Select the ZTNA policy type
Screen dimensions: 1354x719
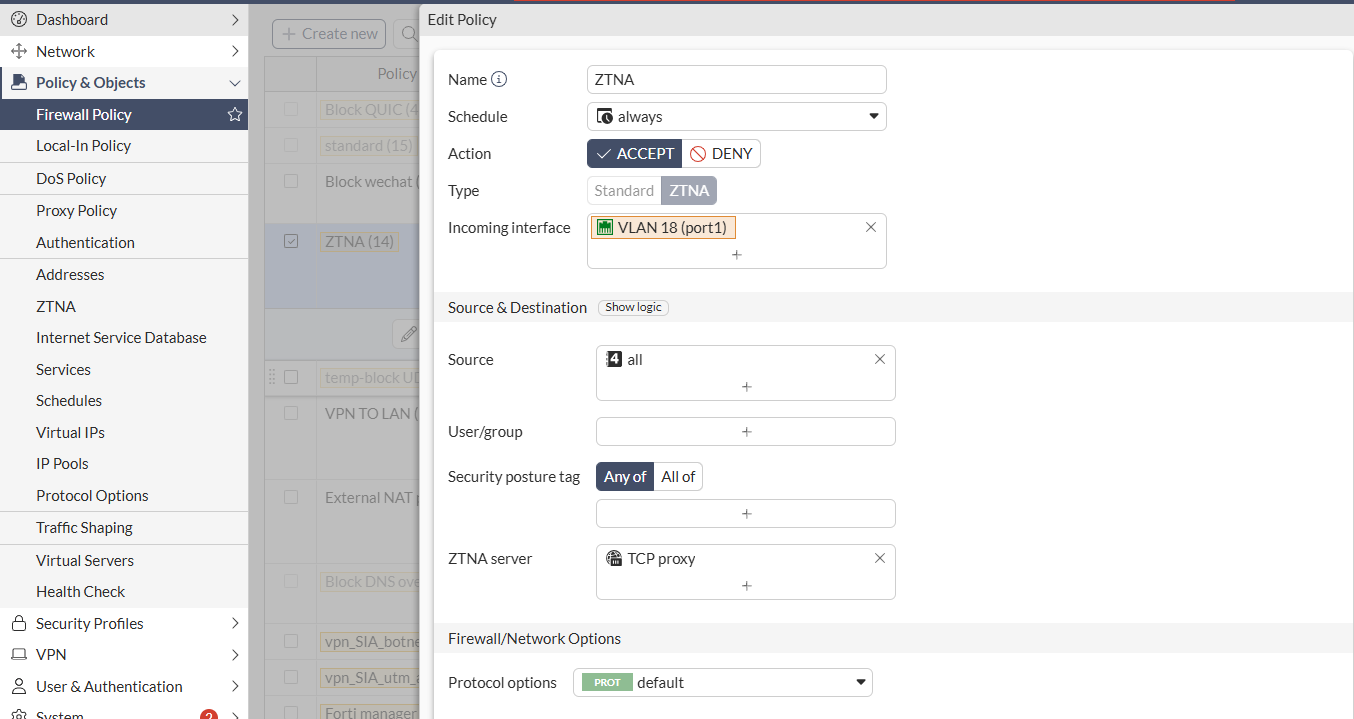click(689, 190)
